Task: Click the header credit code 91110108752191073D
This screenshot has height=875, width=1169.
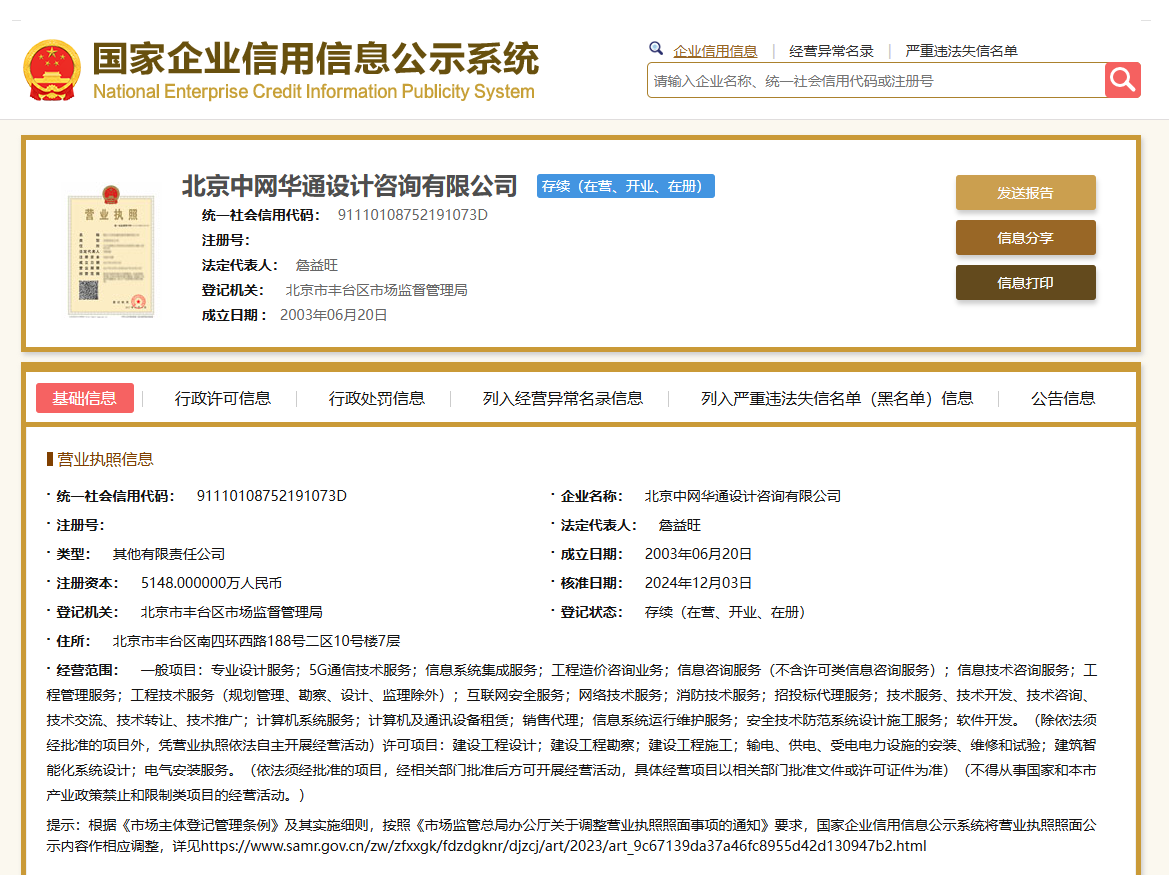Action: click(x=412, y=215)
